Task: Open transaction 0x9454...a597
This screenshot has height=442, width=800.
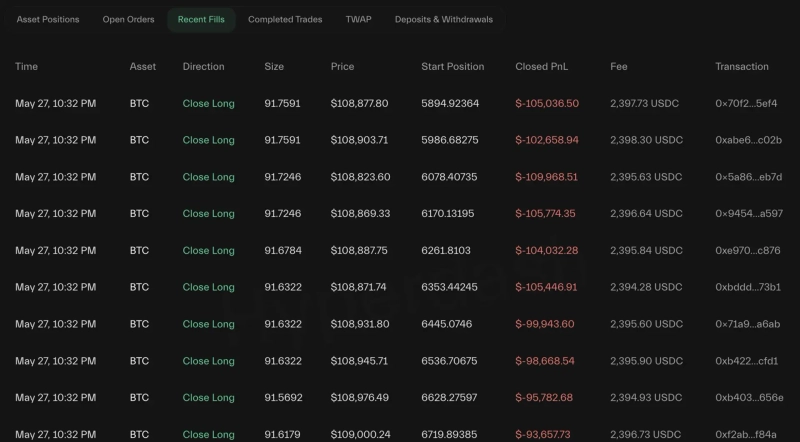Action: pyautogui.click(x=748, y=213)
